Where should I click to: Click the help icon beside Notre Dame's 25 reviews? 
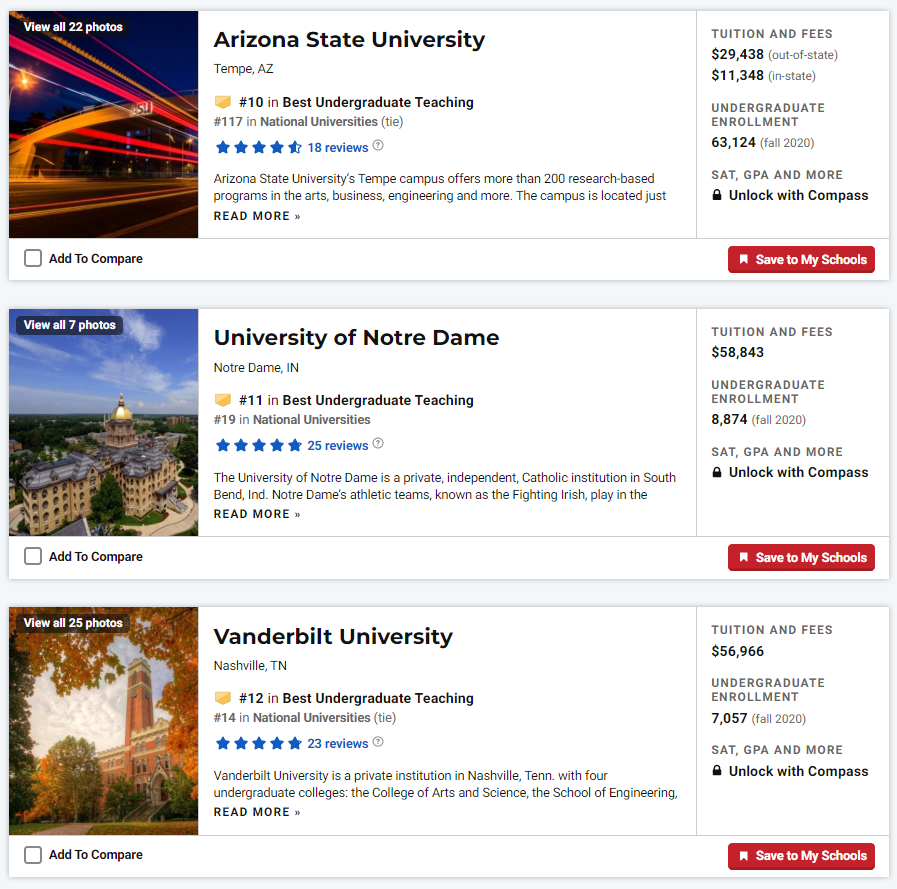(x=378, y=443)
